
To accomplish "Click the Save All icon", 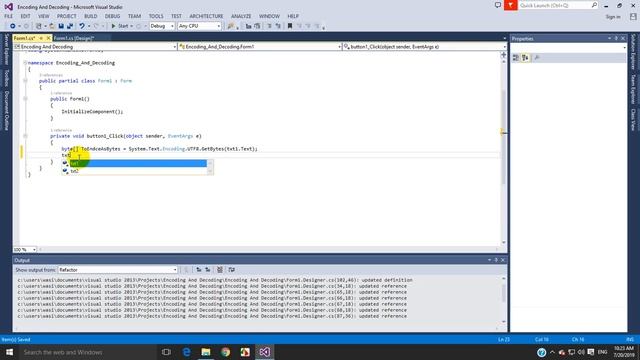I will coord(70,26).
